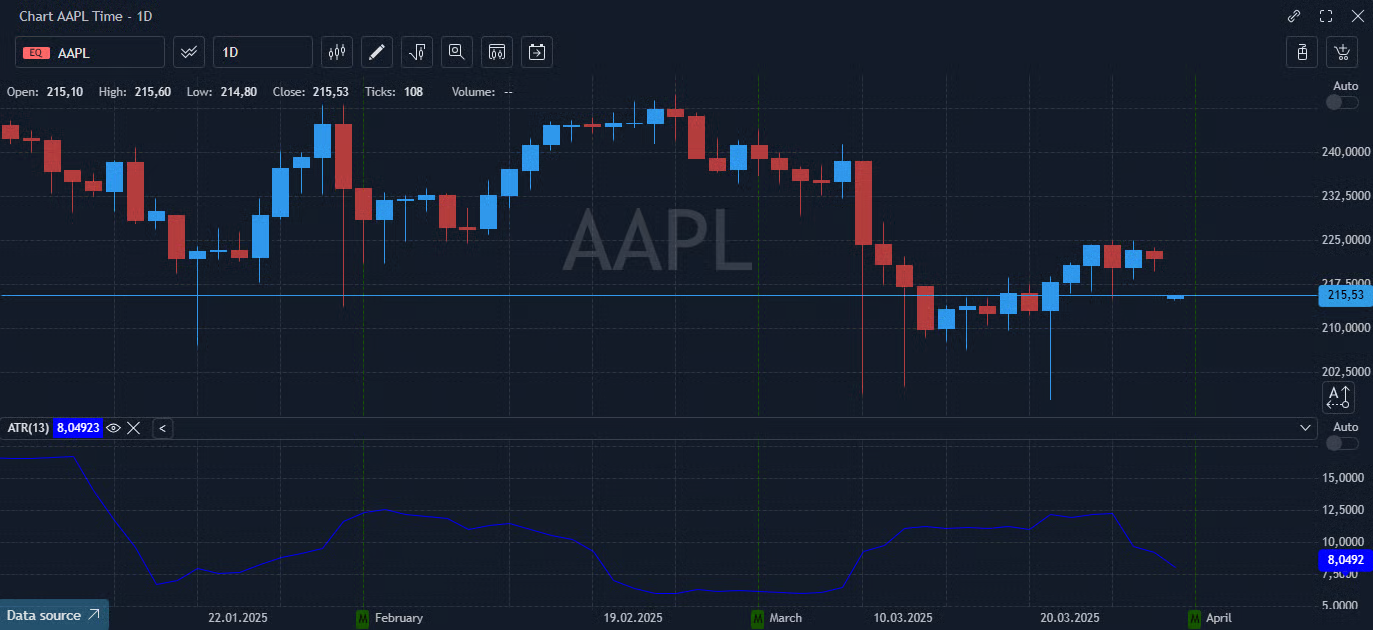Remove the ATR(13) indicator with X

tap(134, 428)
